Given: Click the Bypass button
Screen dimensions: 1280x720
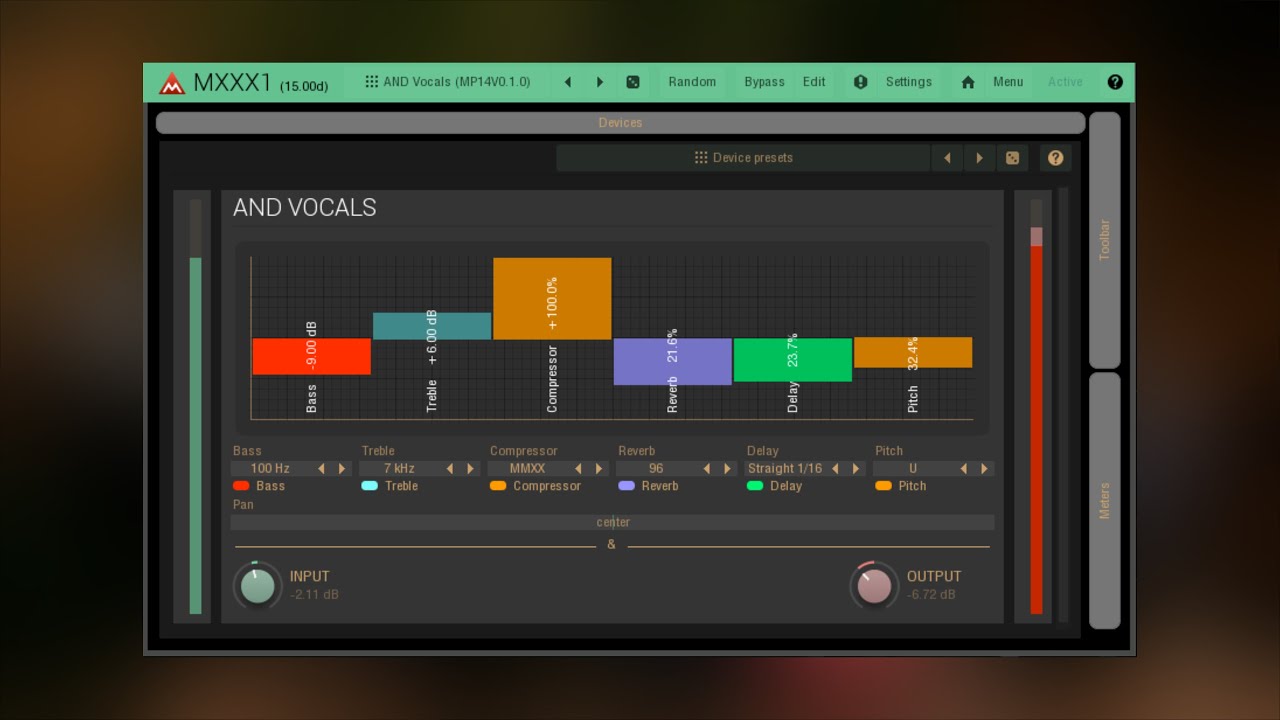Looking at the screenshot, I should tap(764, 82).
